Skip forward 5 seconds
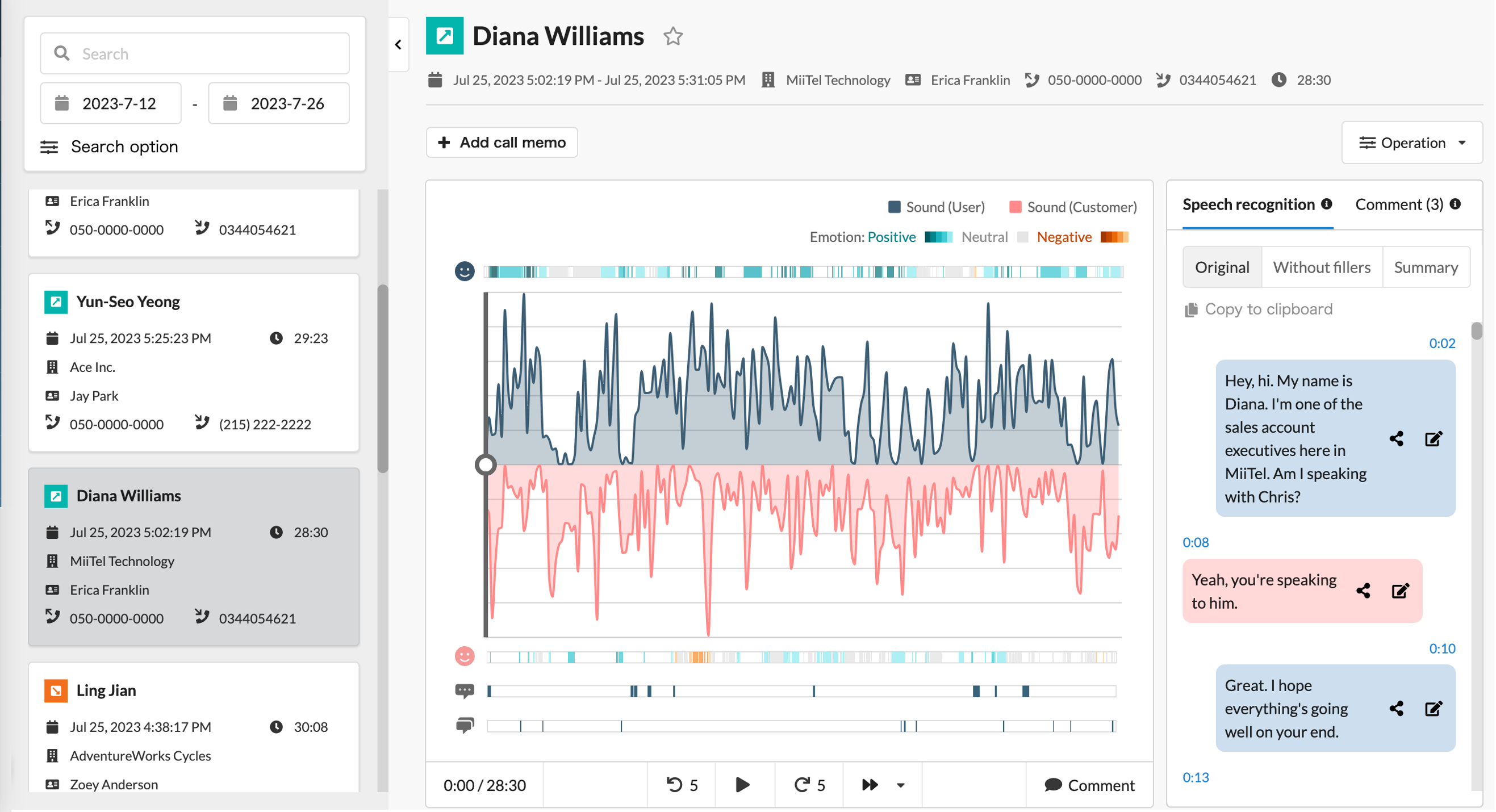Screen dimensions: 1496x812 click(809, 785)
